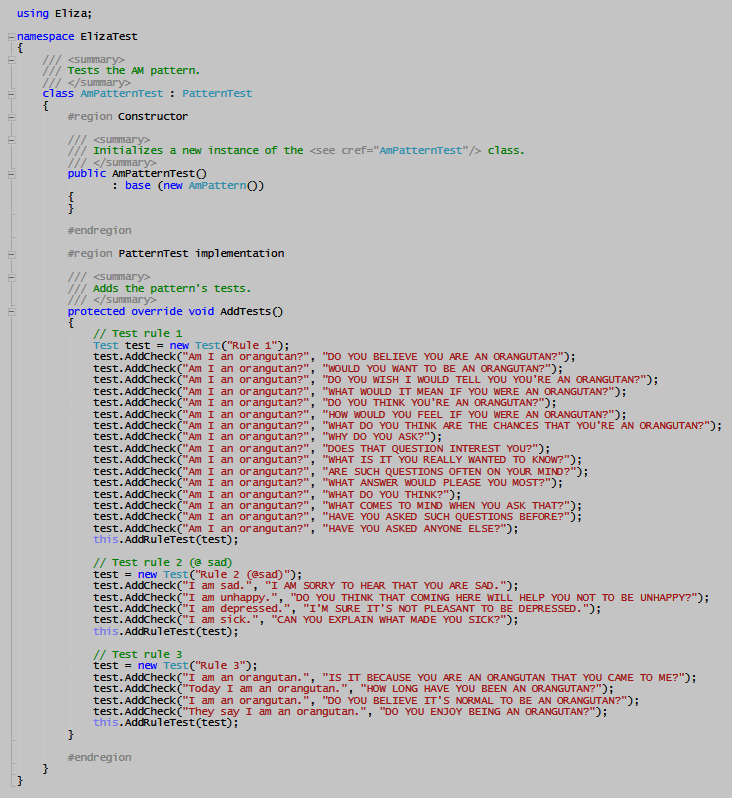732x798 pixels.
Task: Collapse the AddTests() method body
Action: pos(11,311)
